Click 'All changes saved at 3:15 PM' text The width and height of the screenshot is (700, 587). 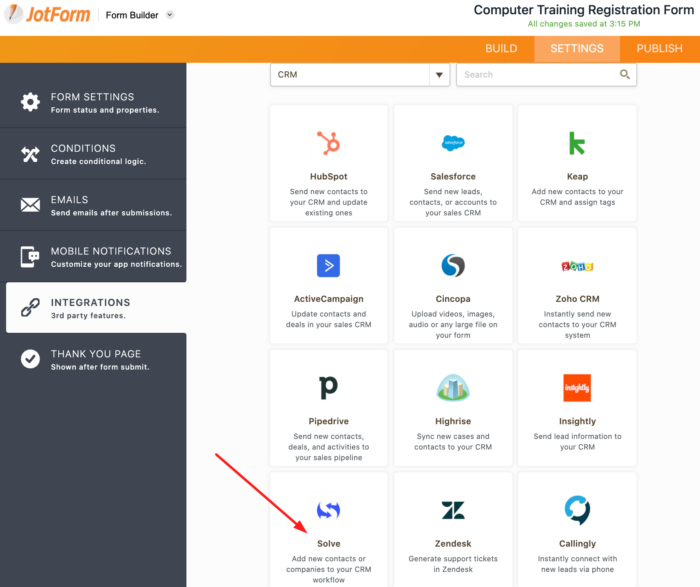tap(583, 24)
